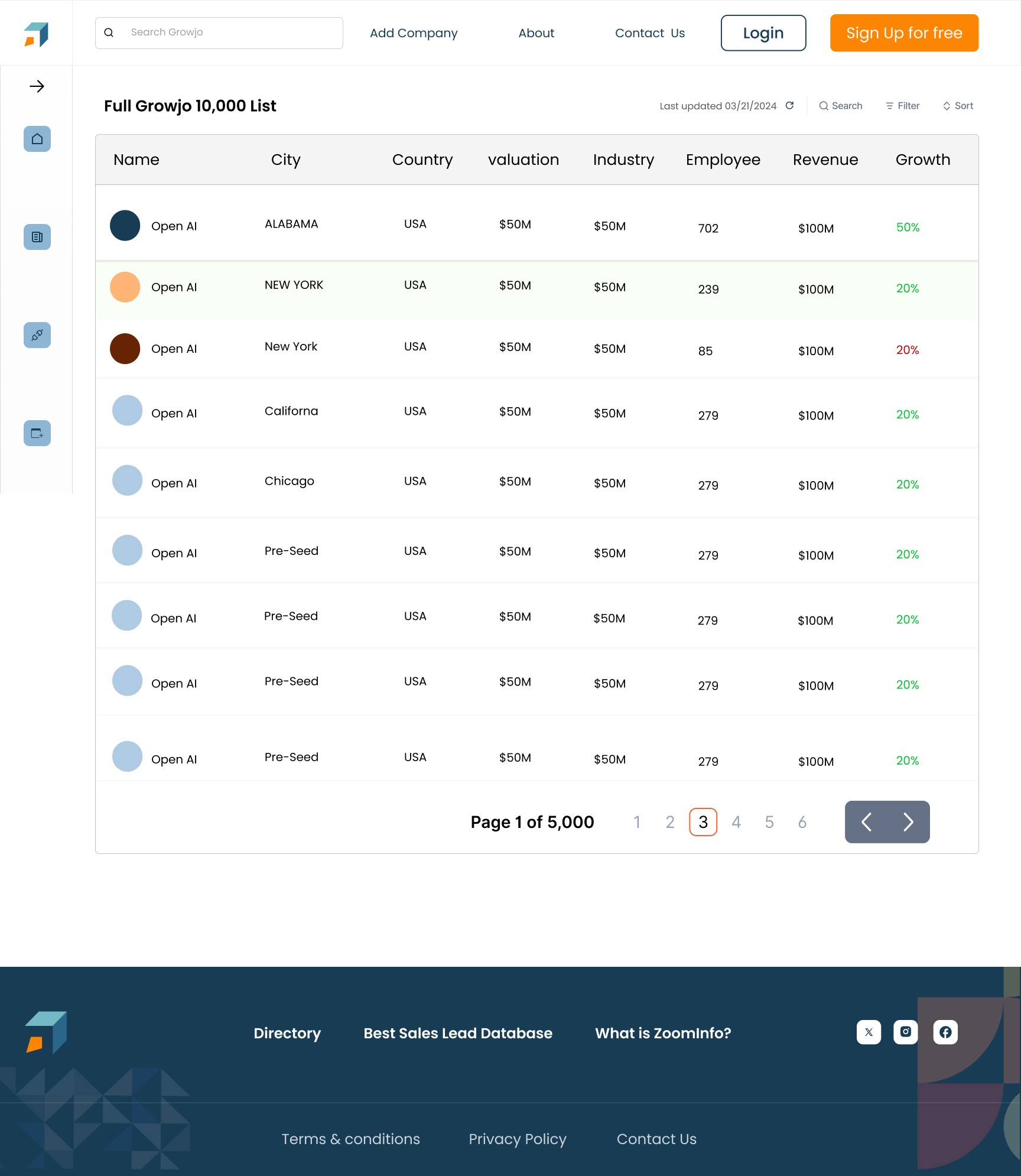The image size is (1021, 1176).
Task: Click Last updated 03/21/2024 text
Action: (718, 106)
